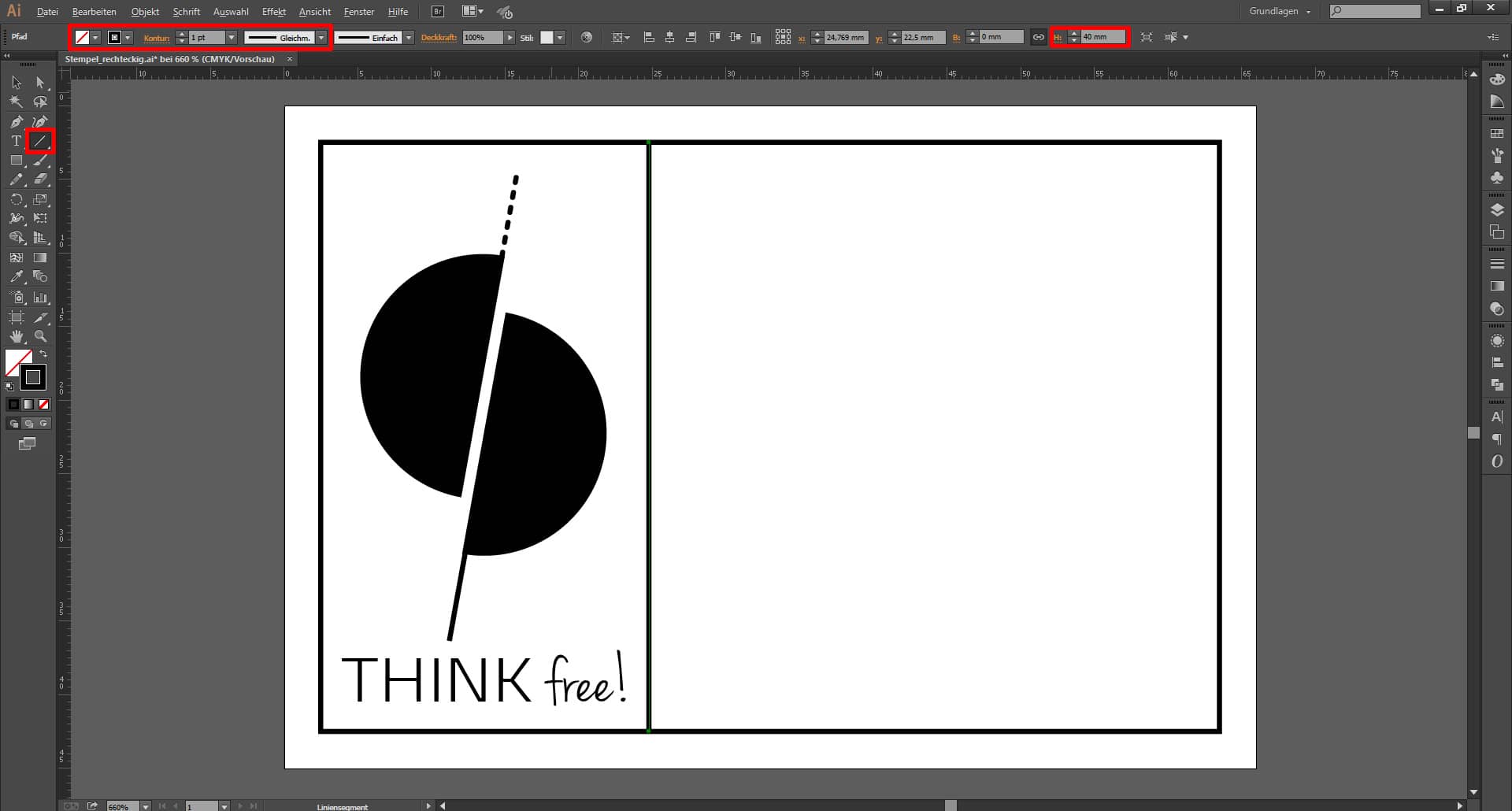Select the Zoom tool
1512x811 pixels.
[x=40, y=337]
